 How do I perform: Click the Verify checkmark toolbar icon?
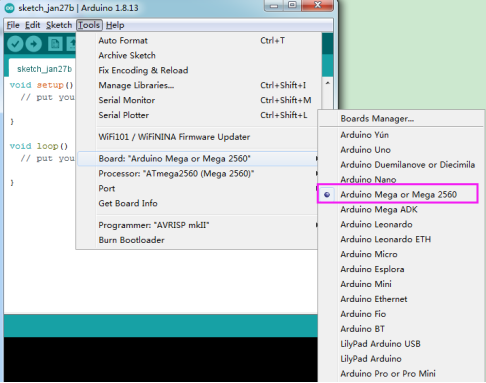point(15,44)
